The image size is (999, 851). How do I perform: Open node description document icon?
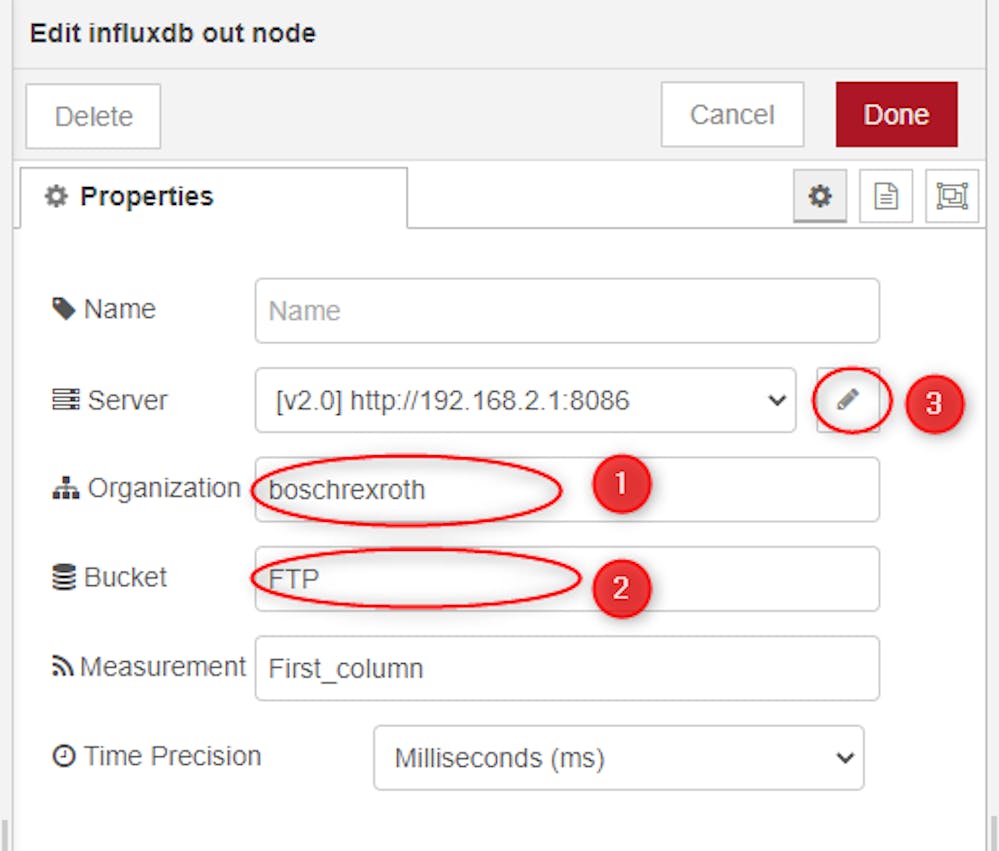(x=886, y=196)
